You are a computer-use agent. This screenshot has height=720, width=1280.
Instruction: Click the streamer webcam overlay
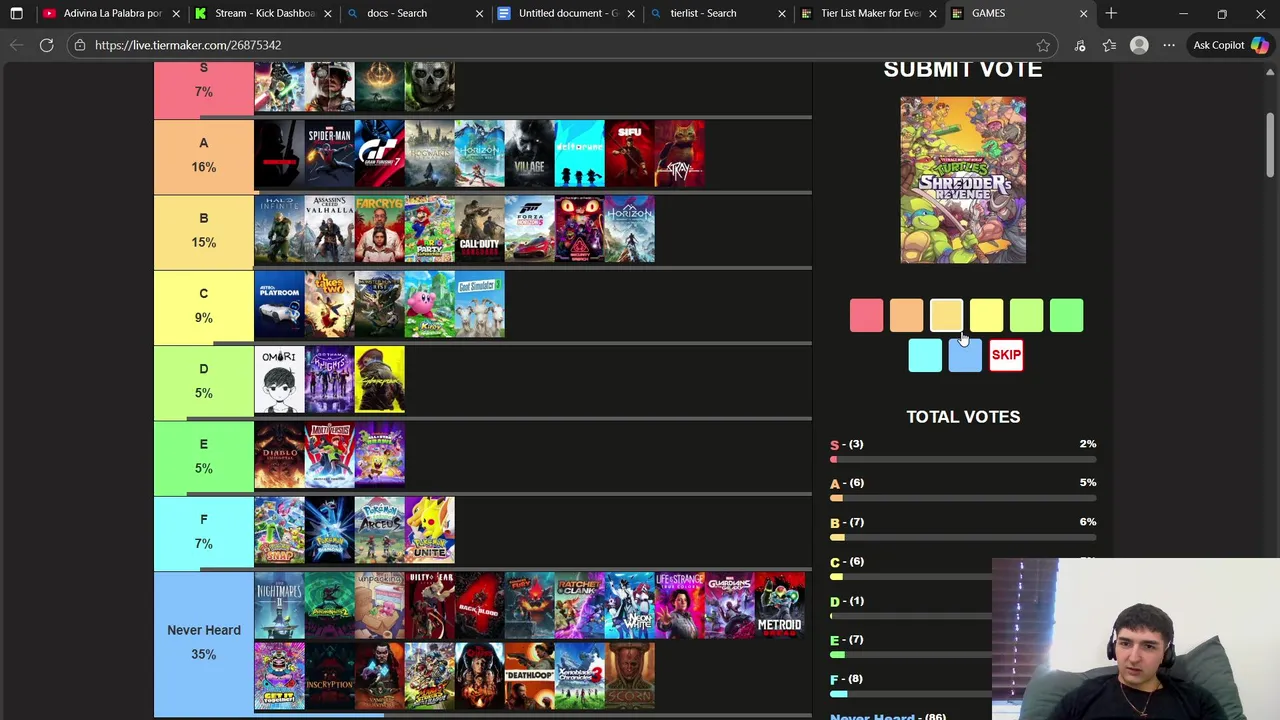pos(1136,639)
